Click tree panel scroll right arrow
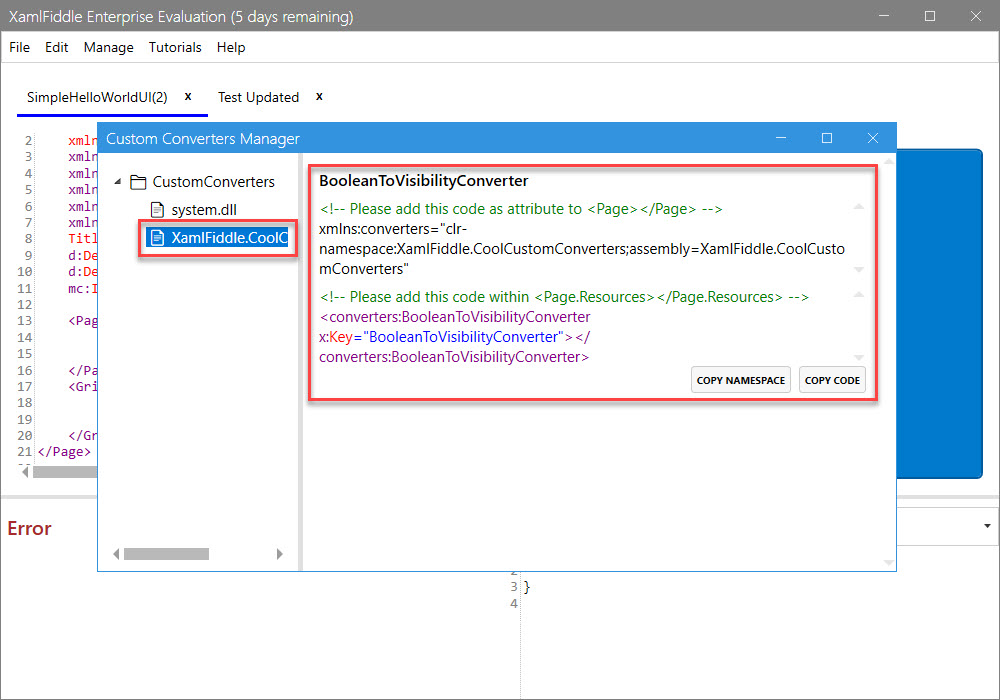 click(x=279, y=554)
